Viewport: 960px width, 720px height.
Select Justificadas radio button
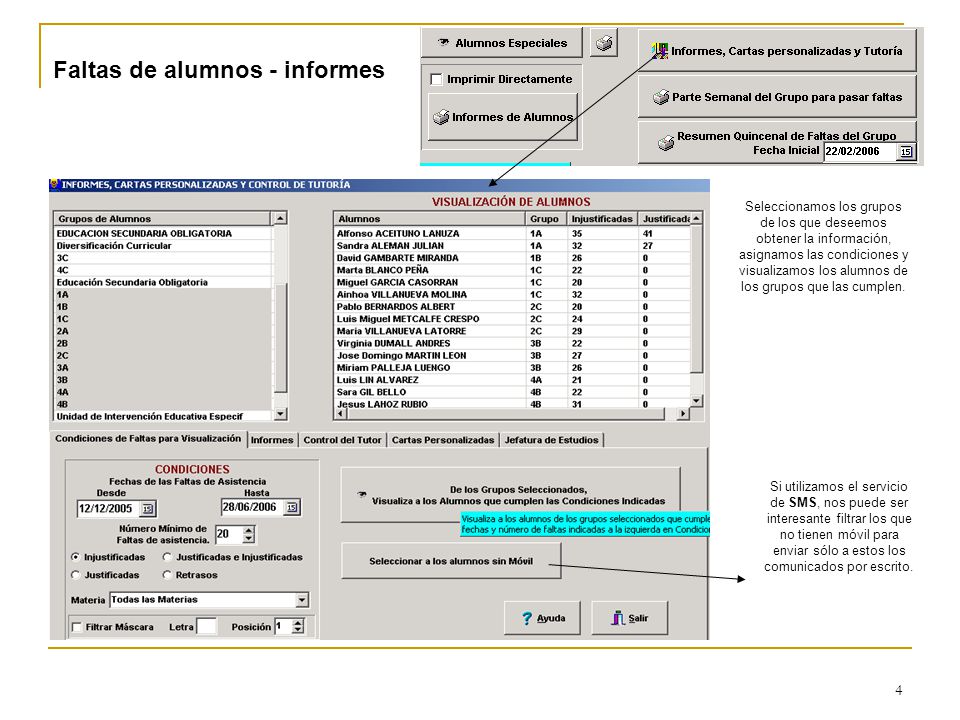[x=75, y=575]
